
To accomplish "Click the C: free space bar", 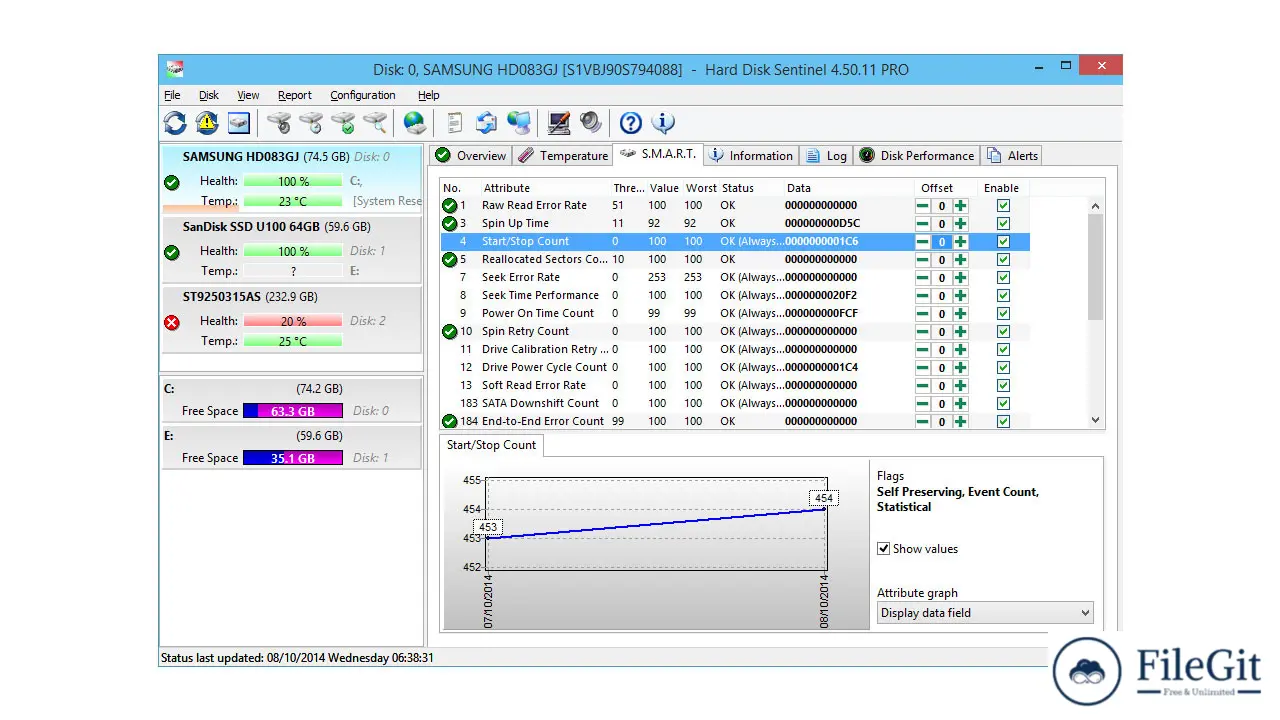I will [293, 411].
